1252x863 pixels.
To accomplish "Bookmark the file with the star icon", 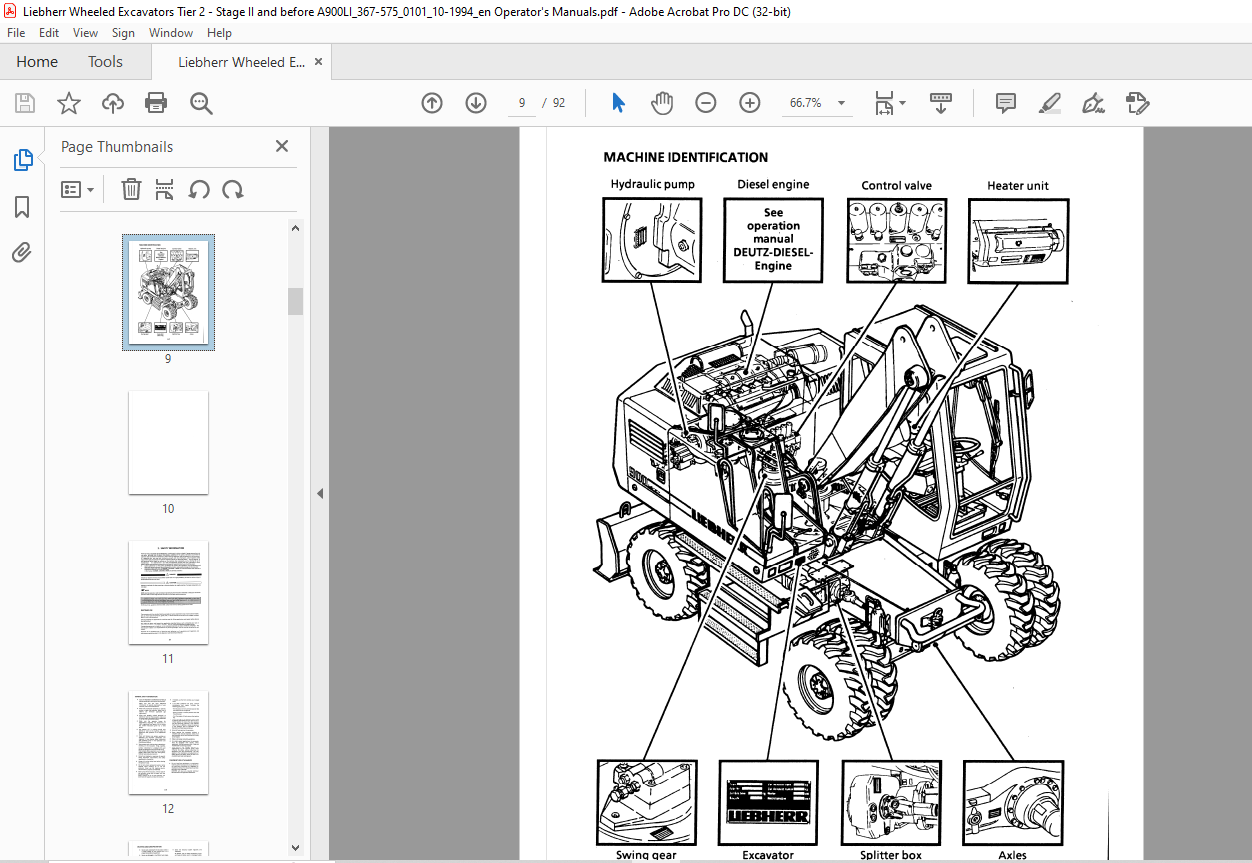I will click(x=68, y=103).
